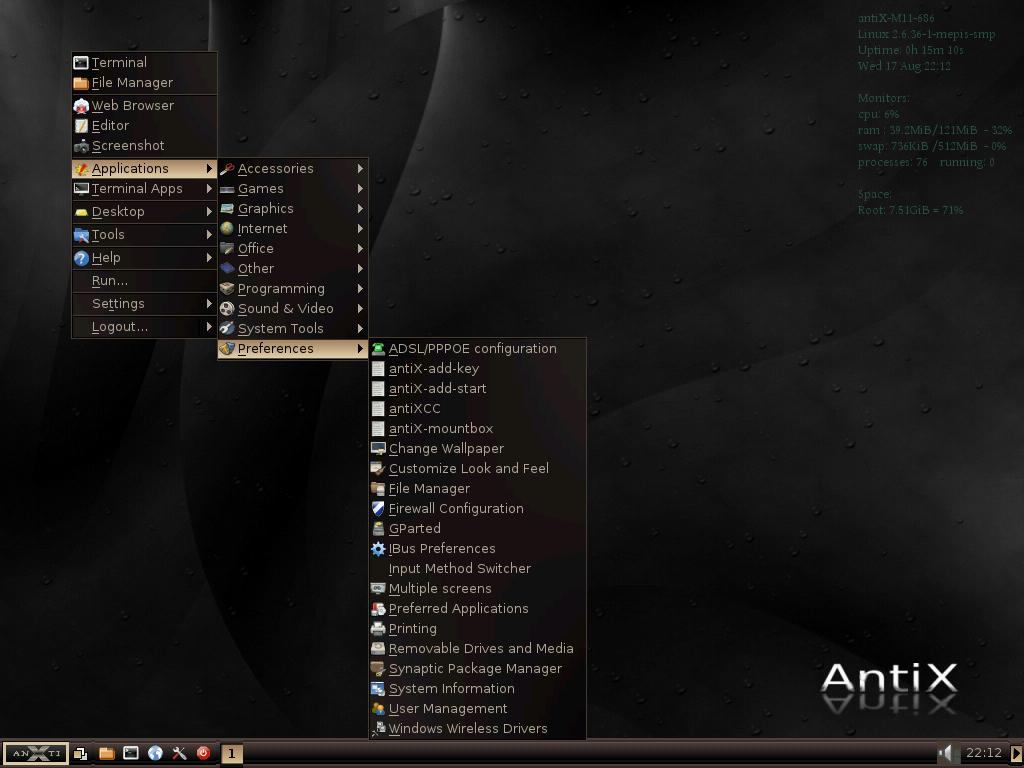1024x768 pixels.
Task: Click the red power icon in taskbar
Action: coord(203,754)
